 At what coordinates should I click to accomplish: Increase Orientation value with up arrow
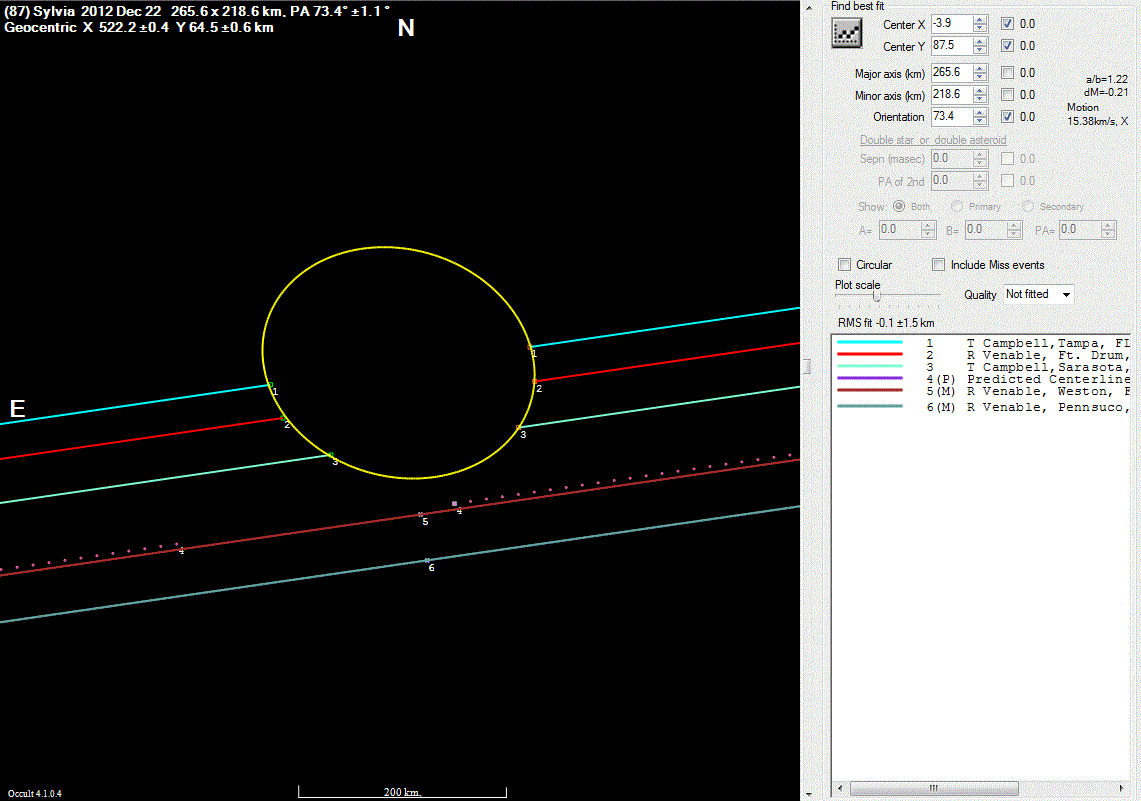point(980,112)
